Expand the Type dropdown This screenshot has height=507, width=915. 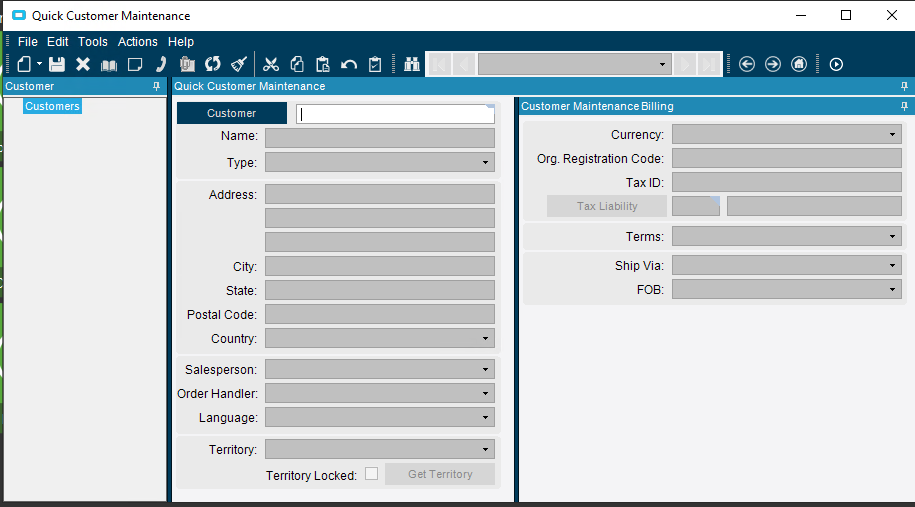485,162
